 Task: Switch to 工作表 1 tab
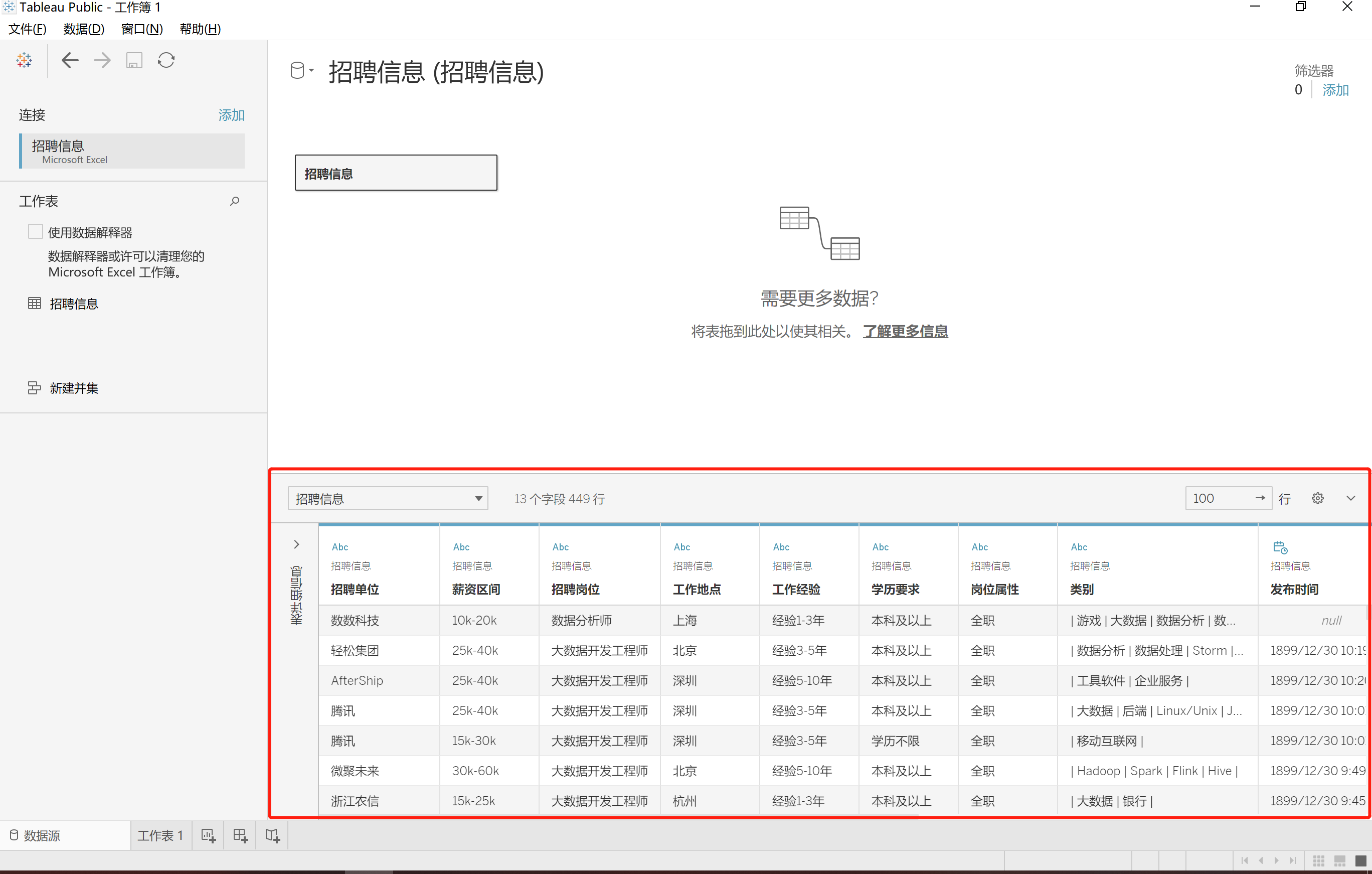tap(160, 835)
